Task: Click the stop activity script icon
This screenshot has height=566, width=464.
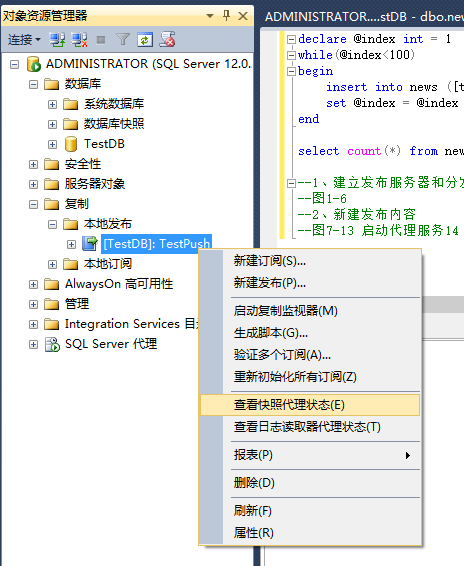Action: tap(167, 39)
